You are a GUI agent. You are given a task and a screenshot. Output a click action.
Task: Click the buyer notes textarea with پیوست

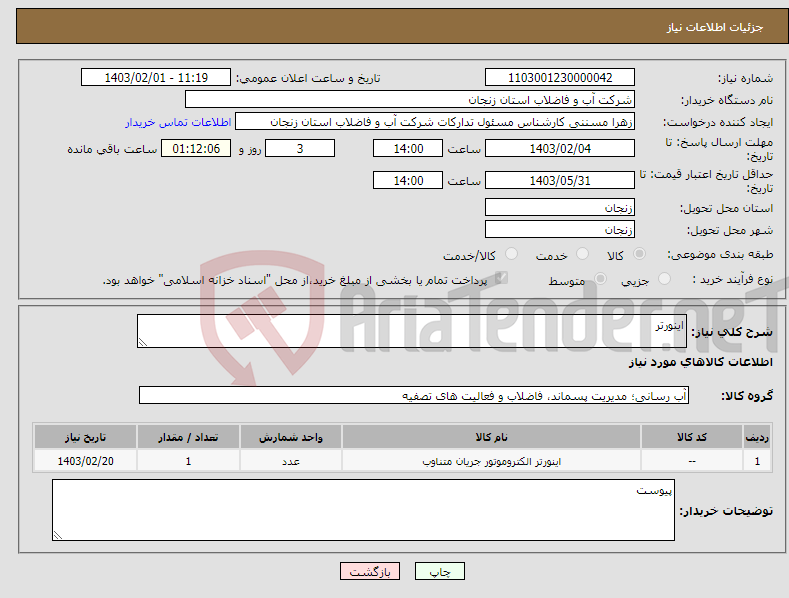(x=363, y=510)
